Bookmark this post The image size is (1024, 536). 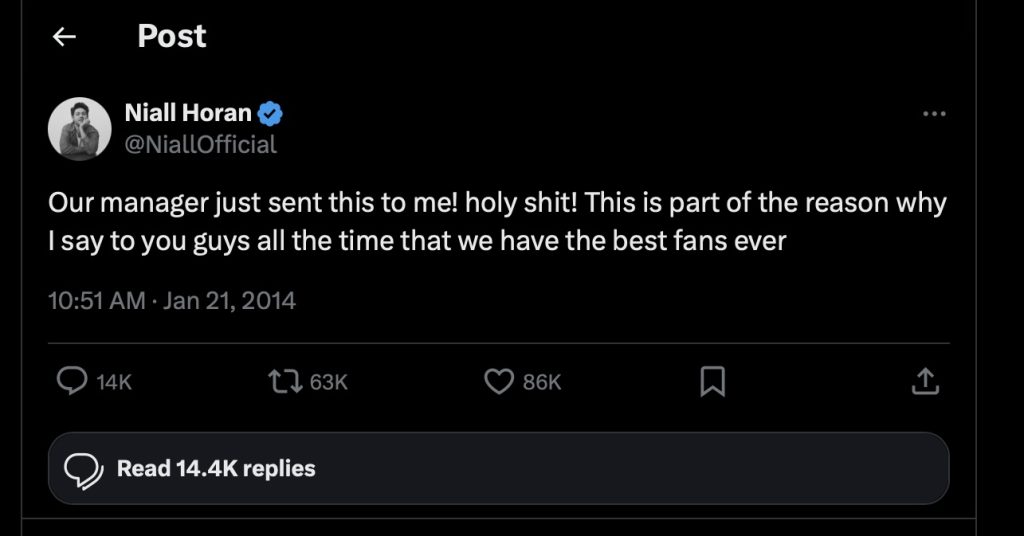712,381
